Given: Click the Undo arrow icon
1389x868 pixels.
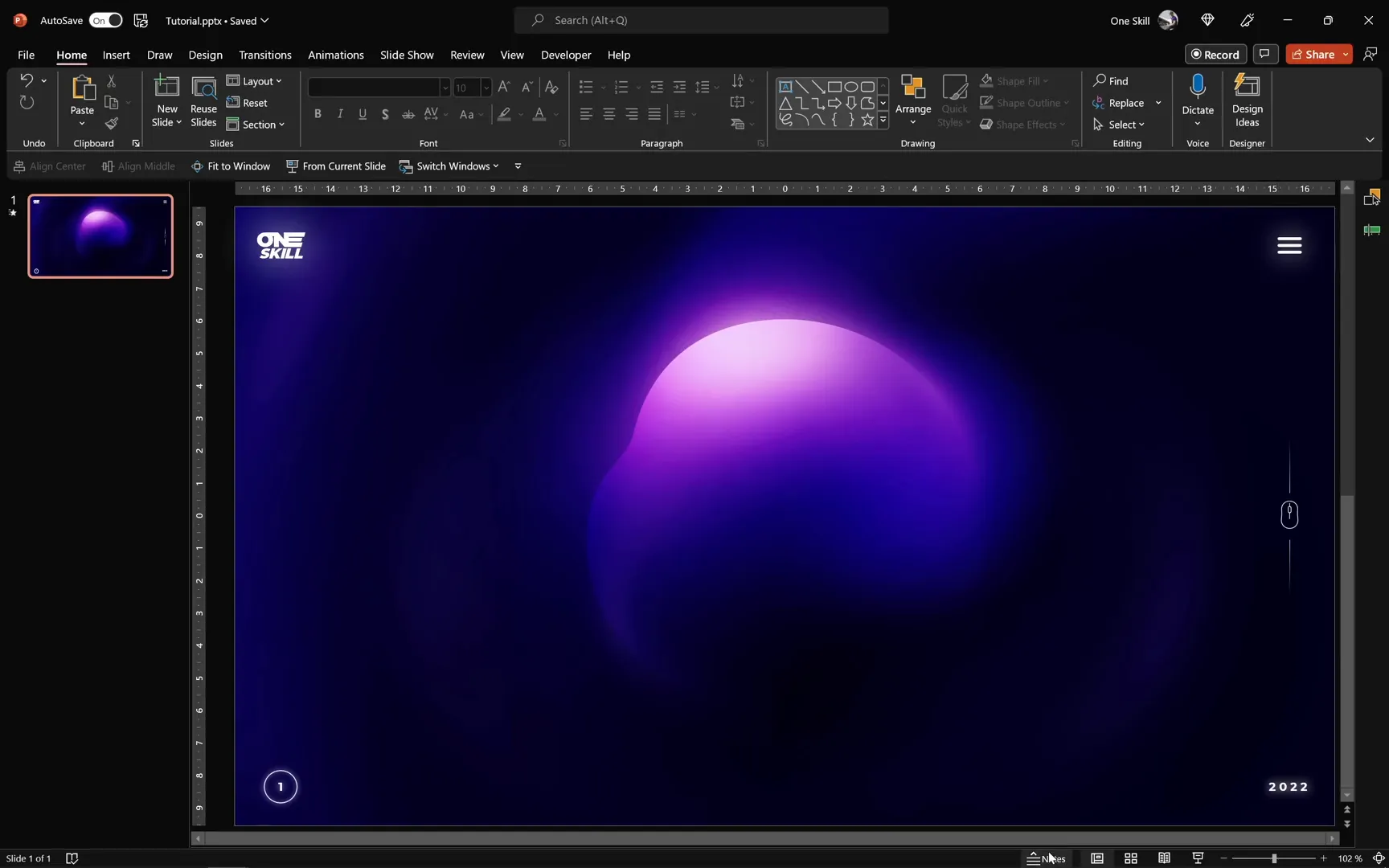Looking at the screenshot, I should coord(27,80).
